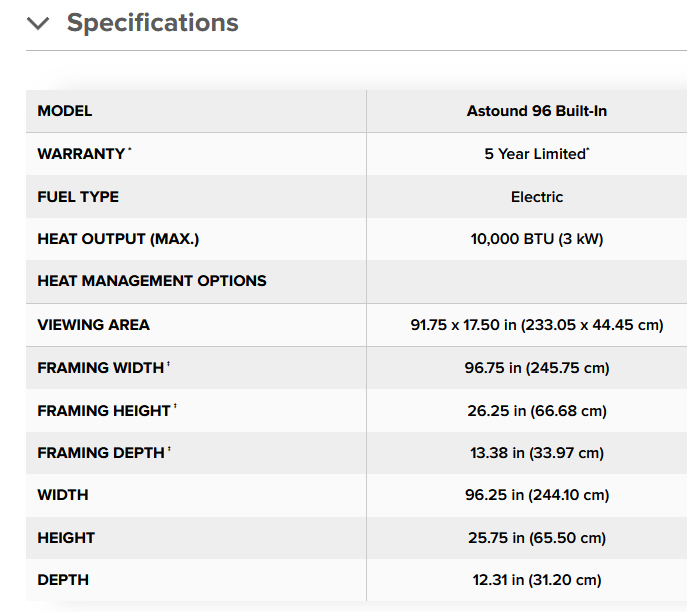The height and width of the screenshot is (612, 687).
Task: Click the Specifications heading
Action: coord(152,22)
